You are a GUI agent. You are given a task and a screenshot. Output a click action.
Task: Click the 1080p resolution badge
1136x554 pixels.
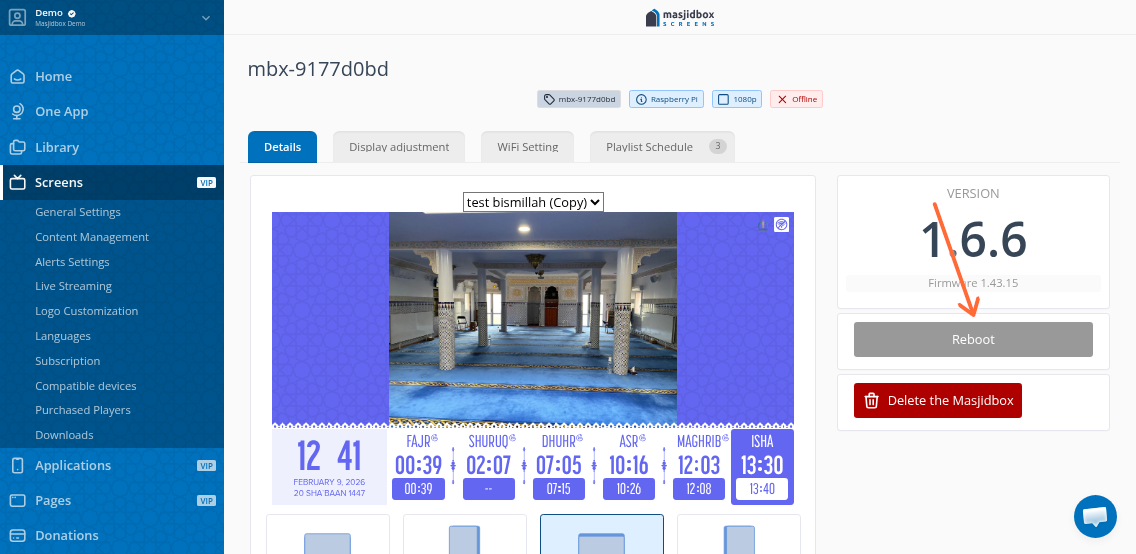(737, 99)
